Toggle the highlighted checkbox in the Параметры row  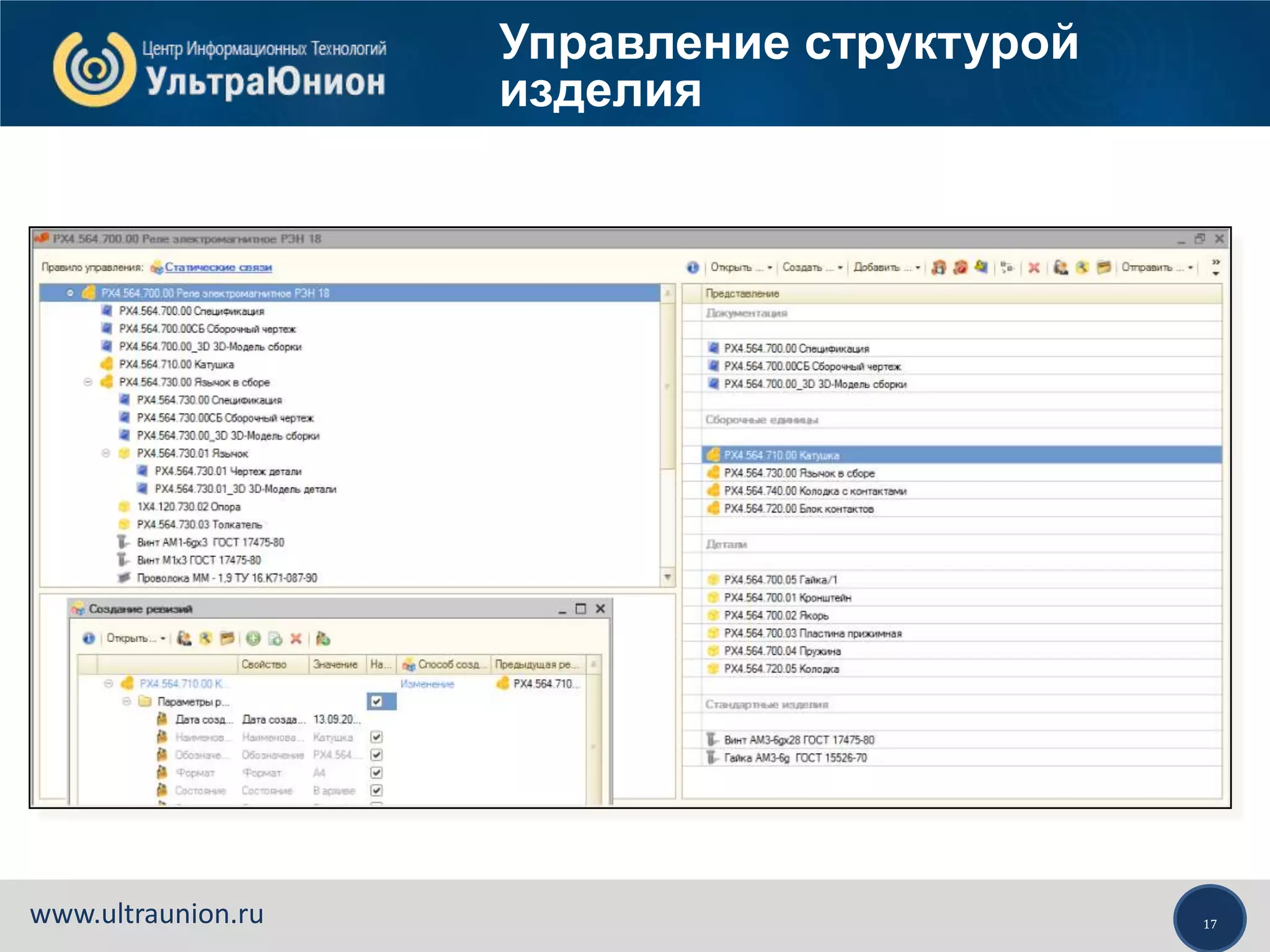376,702
